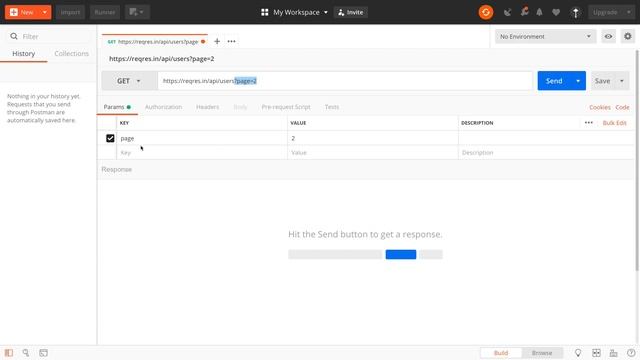640x360 pixels.
Task: Open the Pre-request Script tab
Action: 286,107
